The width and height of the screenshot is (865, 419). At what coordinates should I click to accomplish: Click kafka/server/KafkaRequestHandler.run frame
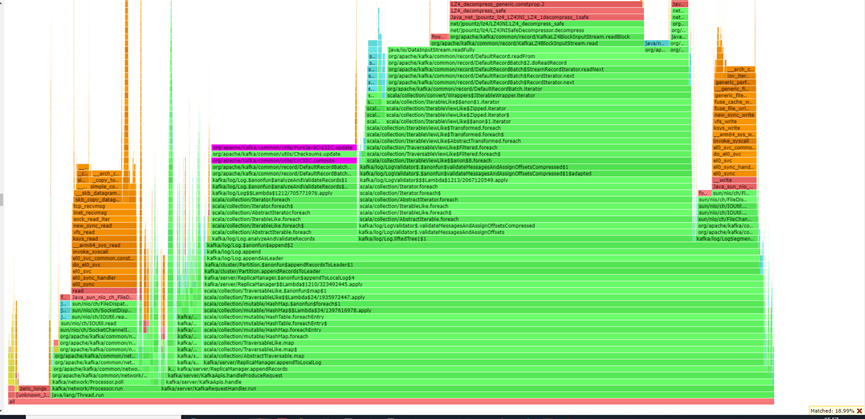click(467, 389)
